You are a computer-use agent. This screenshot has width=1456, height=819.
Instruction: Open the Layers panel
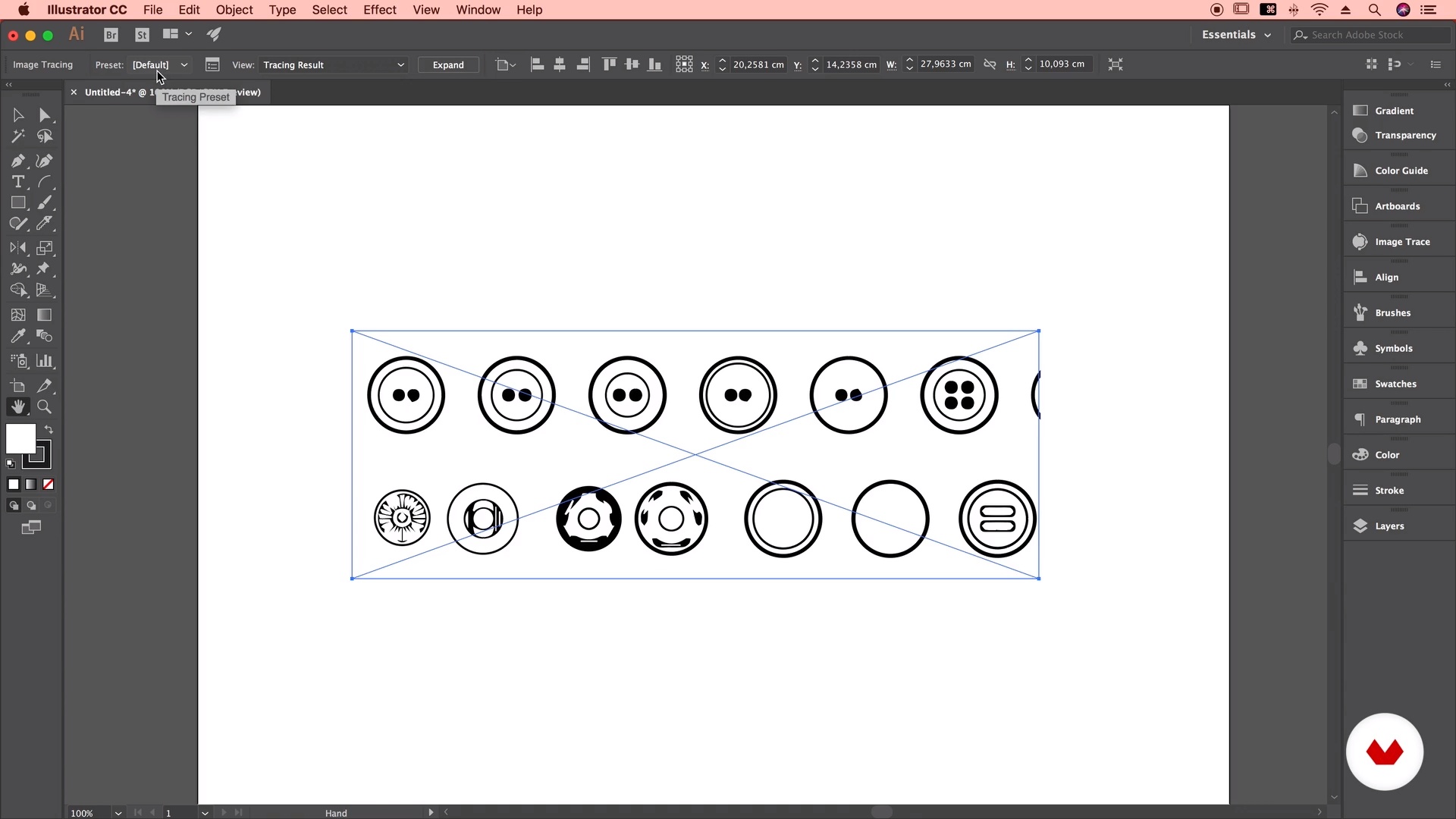1389,525
